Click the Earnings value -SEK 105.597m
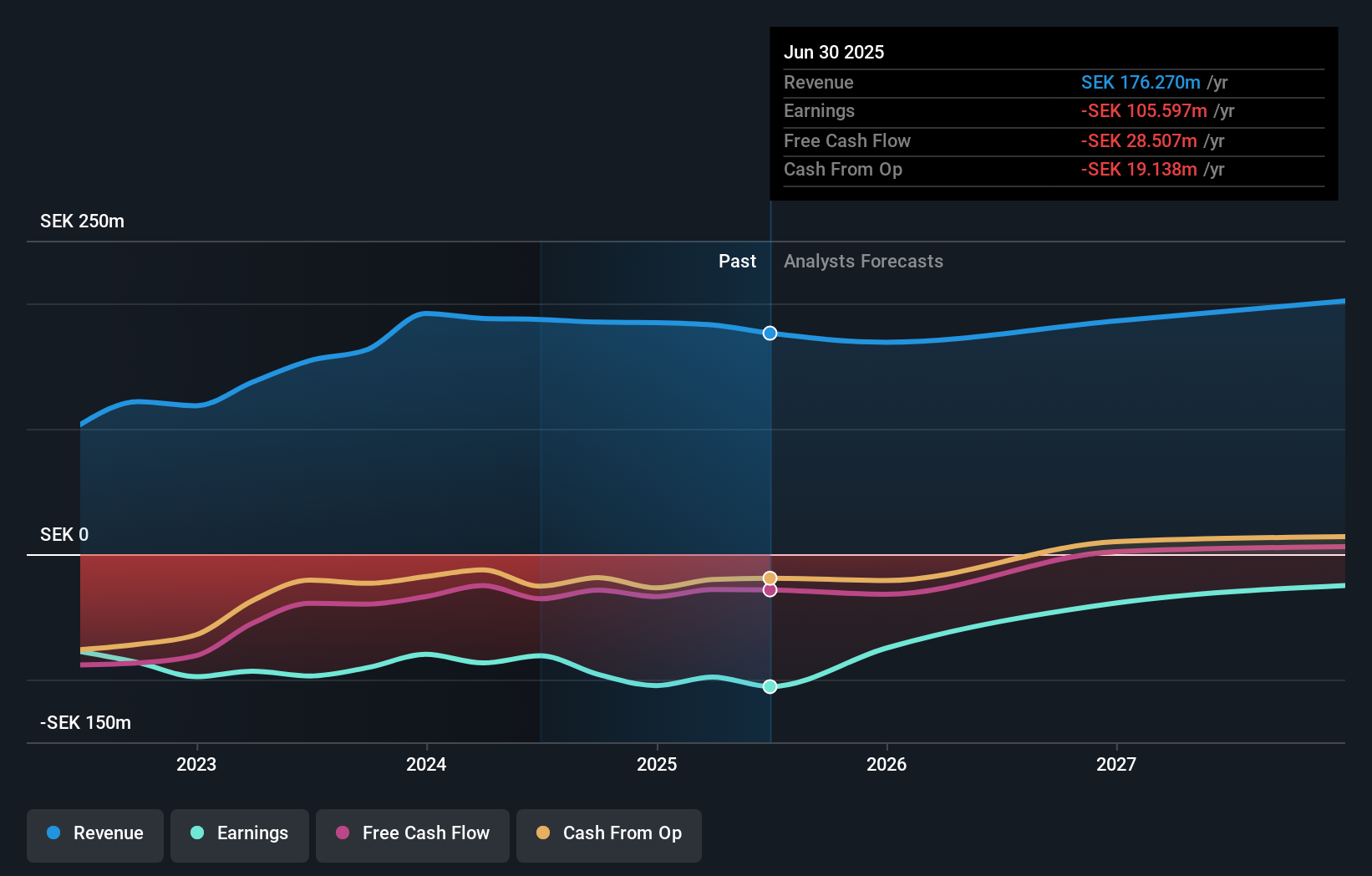This screenshot has height=876, width=1372. click(x=1145, y=110)
